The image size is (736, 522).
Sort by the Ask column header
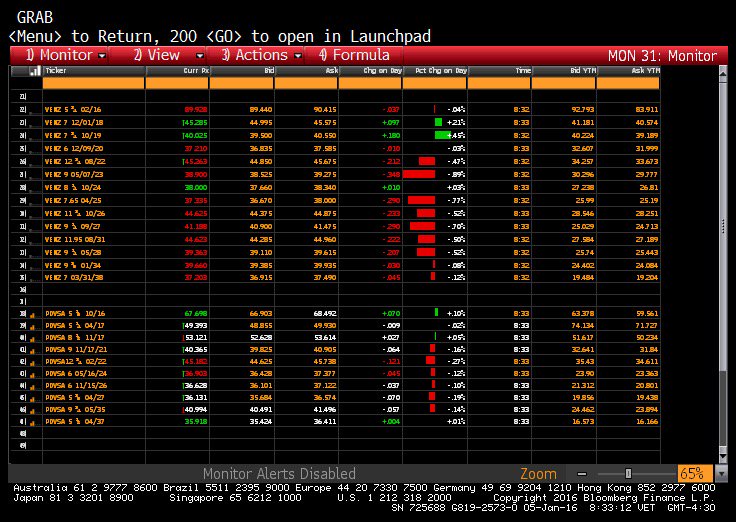click(x=306, y=71)
